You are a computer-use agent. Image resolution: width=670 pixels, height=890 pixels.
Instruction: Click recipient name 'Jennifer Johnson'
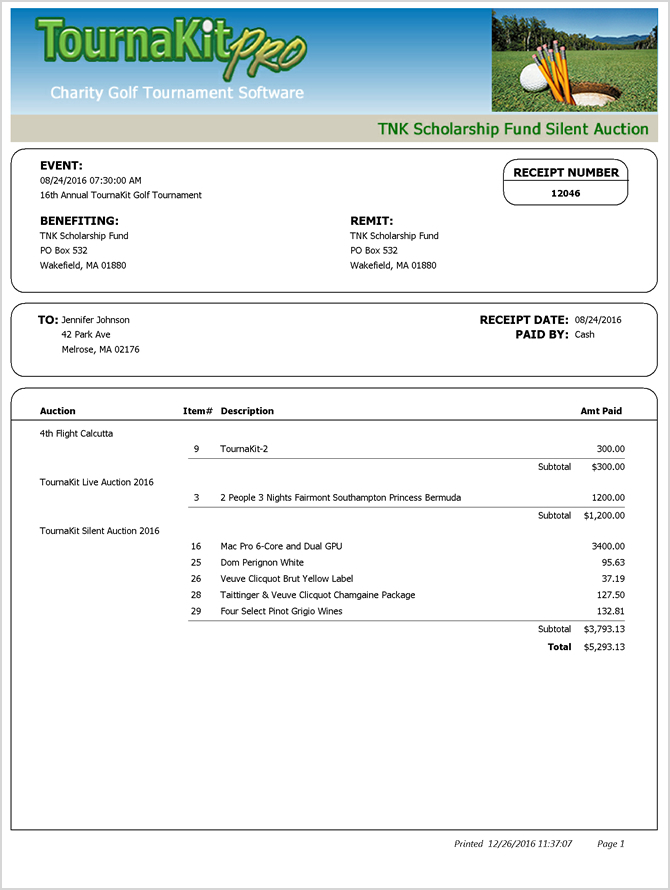pyautogui.click(x=95, y=320)
